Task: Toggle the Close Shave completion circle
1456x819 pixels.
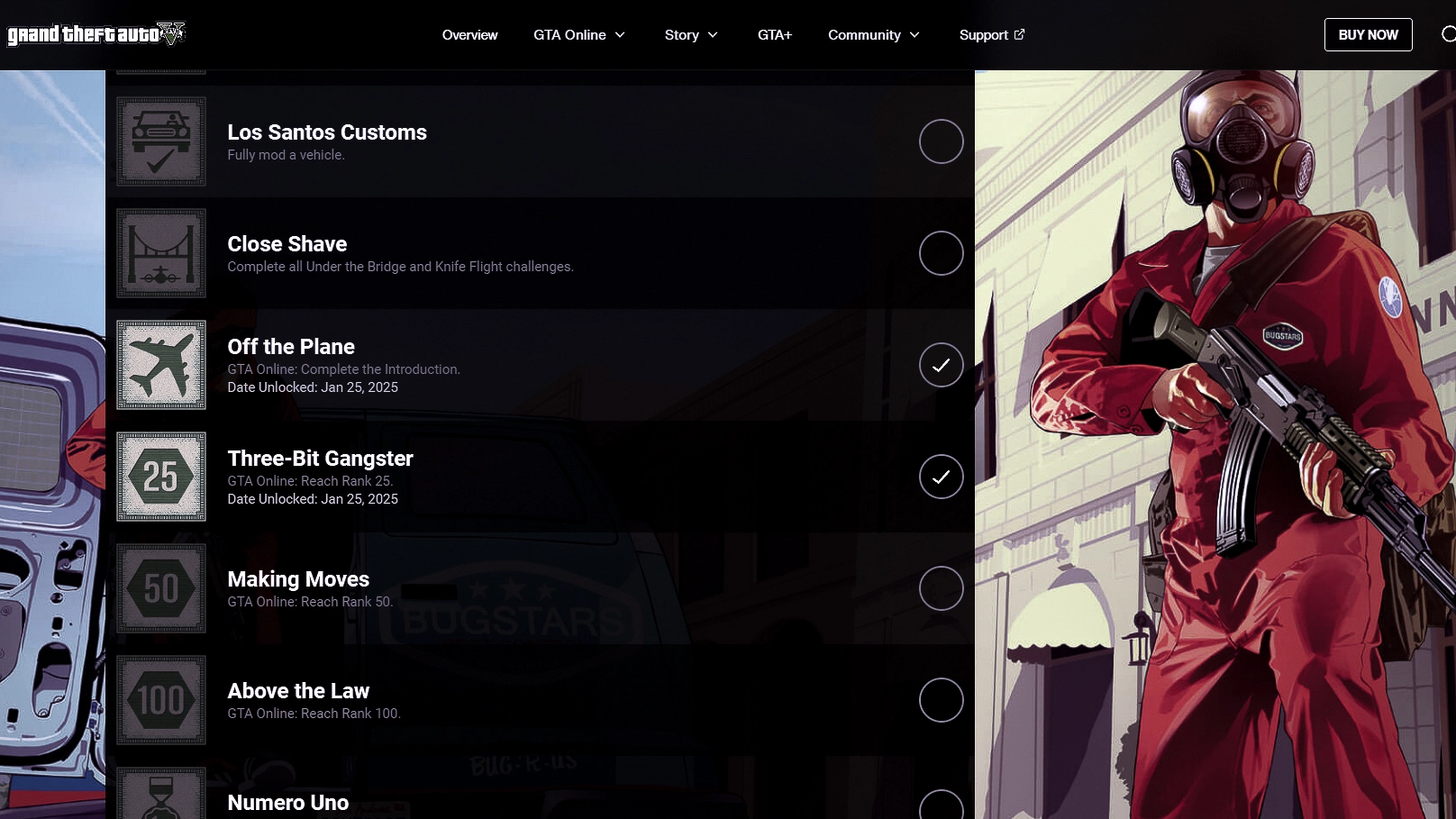Action: click(x=942, y=253)
